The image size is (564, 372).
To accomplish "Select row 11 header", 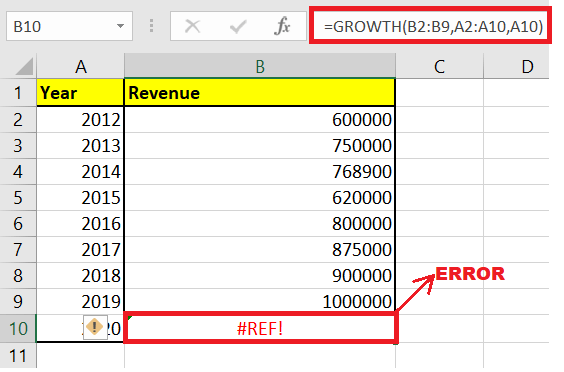I will pyautogui.click(x=18, y=355).
